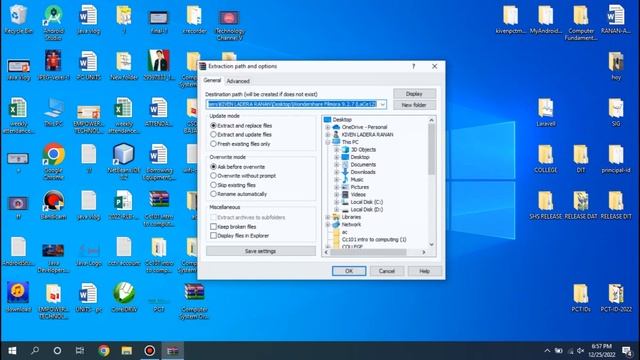Open taskbar search magnifier
The height and width of the screenshot is (360, 640).
click(35, 351)
